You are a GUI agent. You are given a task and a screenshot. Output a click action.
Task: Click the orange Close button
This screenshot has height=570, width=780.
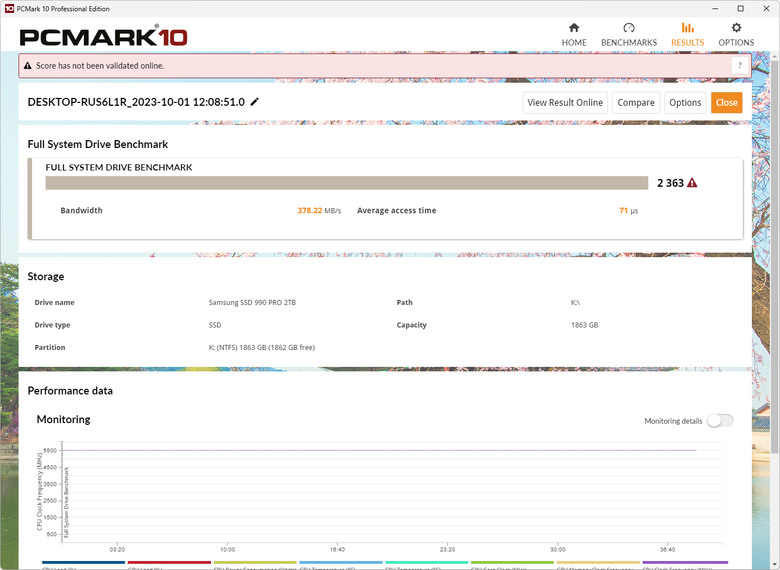[x=726, y=102]
